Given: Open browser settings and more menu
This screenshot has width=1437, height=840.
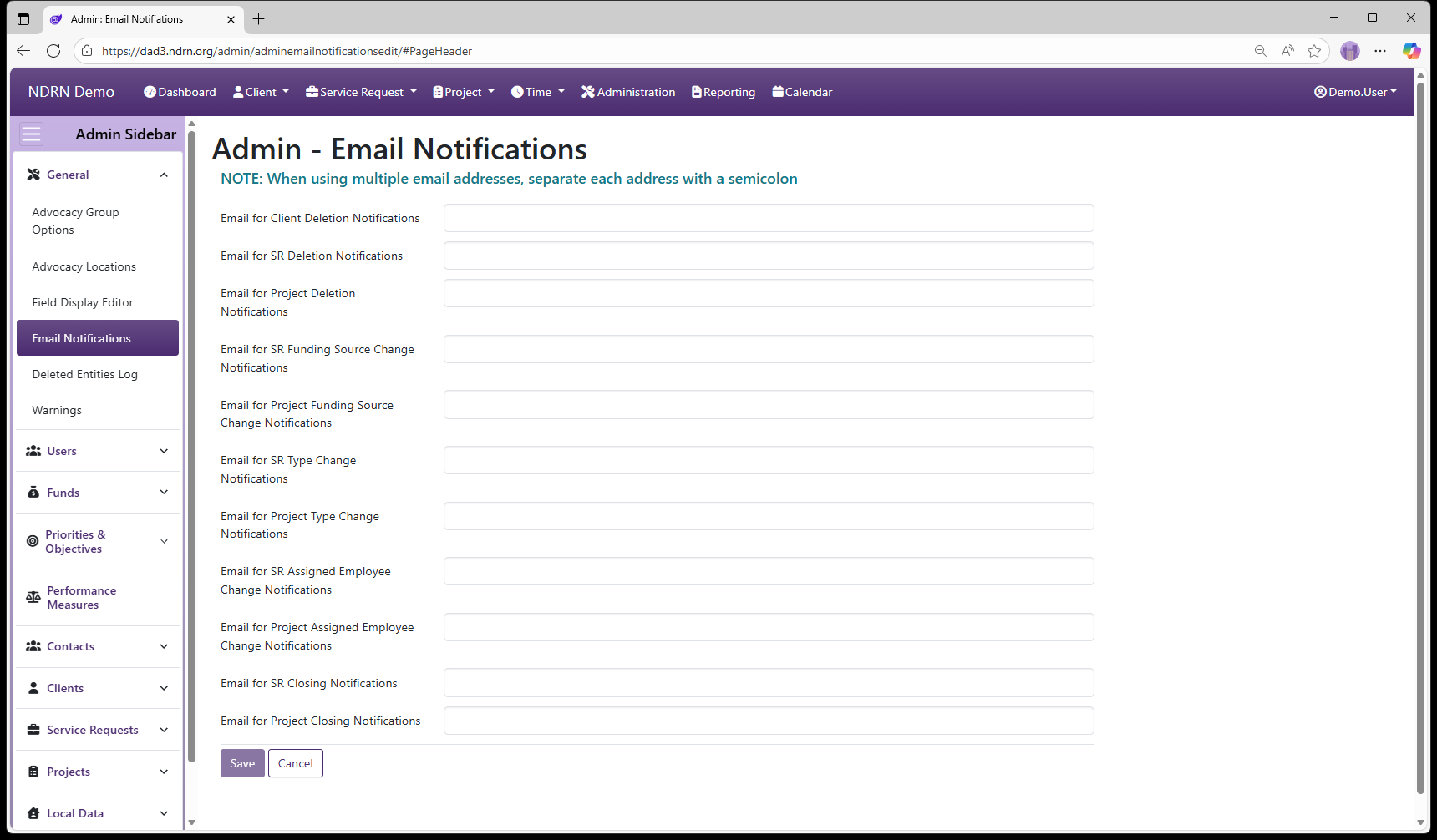Looking at the screenshot, I should (x=1380, y=51).
